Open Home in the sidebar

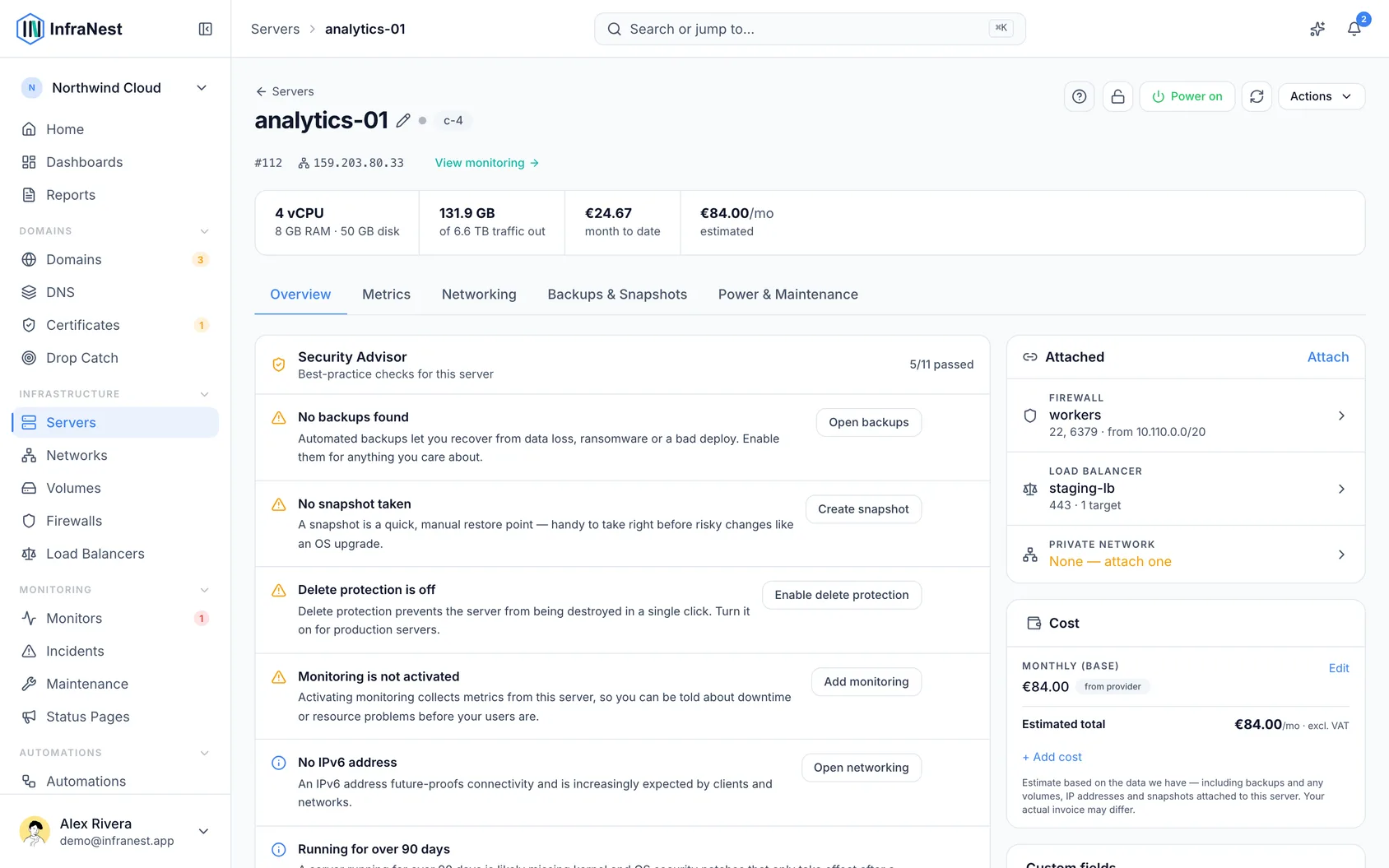coord(115,129)
